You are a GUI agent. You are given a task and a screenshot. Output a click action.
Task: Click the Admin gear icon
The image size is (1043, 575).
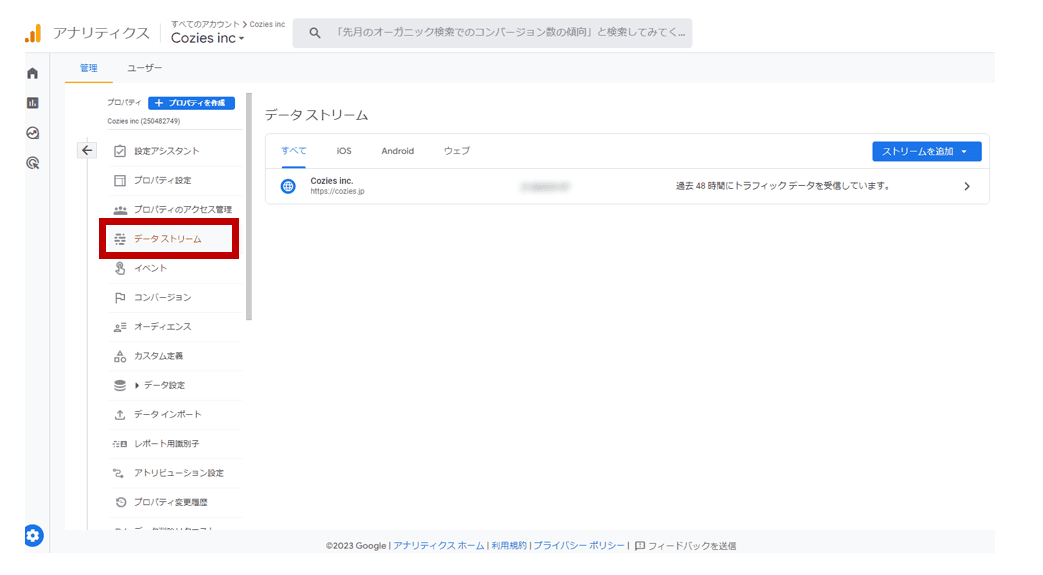pyautogui.click(x=34, y=535)
